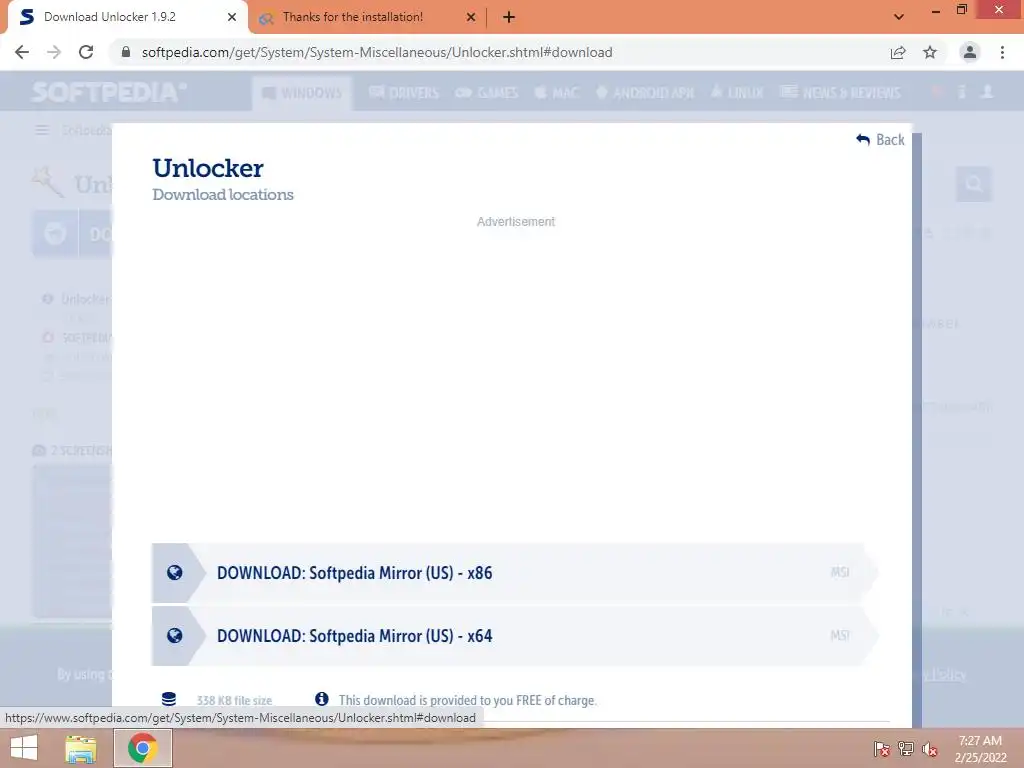Switch to Download Unlocker 1.9.2 tab

(126, 17)
